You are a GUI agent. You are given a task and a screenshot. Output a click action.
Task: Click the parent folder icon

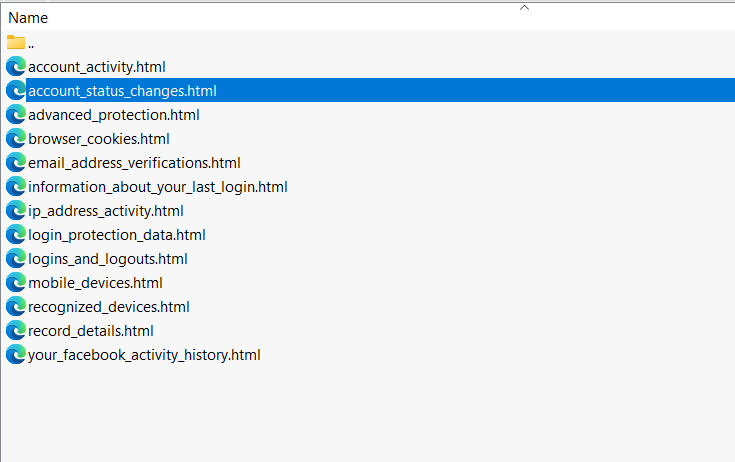15,43
